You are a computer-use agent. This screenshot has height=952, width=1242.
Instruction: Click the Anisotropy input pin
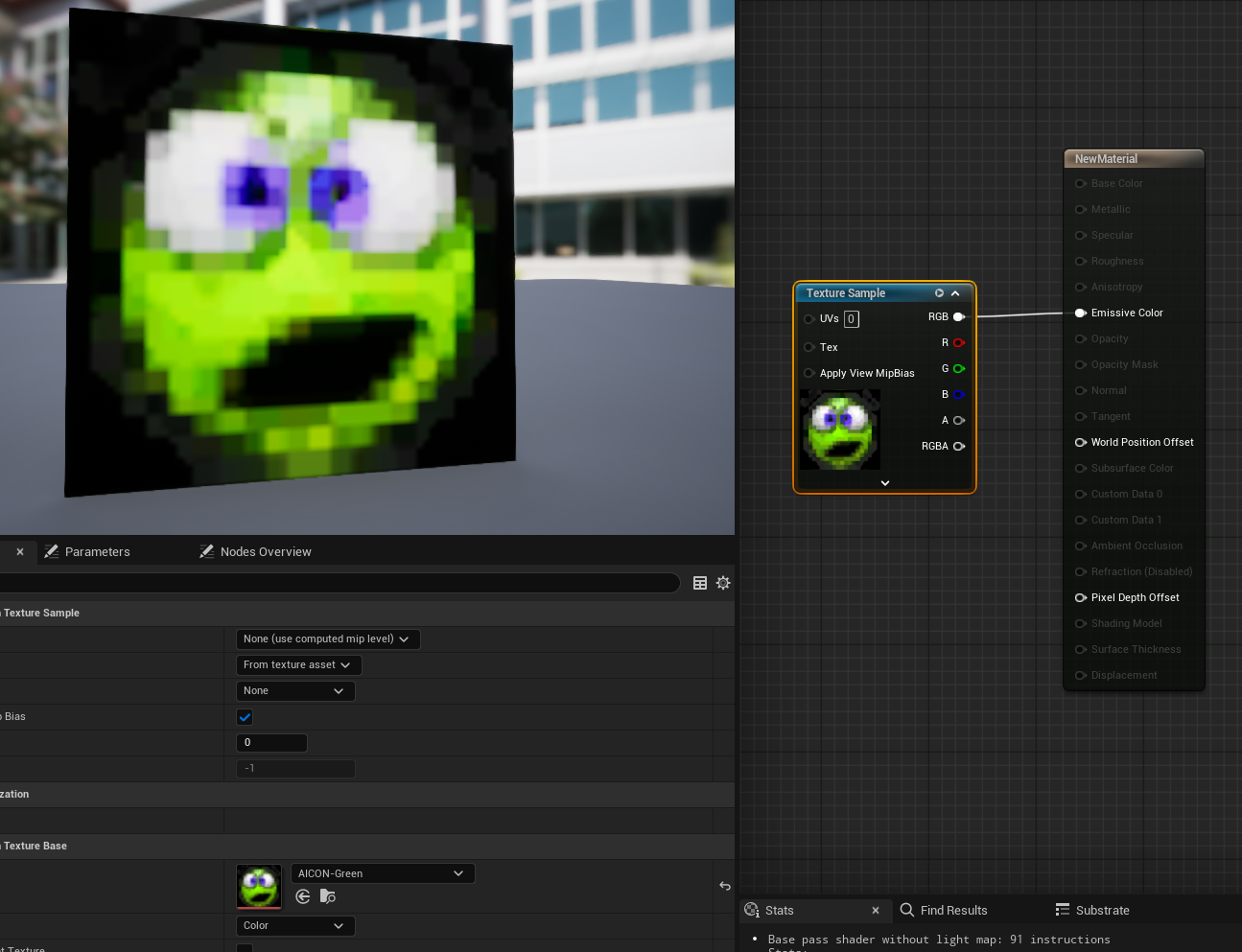pos(1081,287)
